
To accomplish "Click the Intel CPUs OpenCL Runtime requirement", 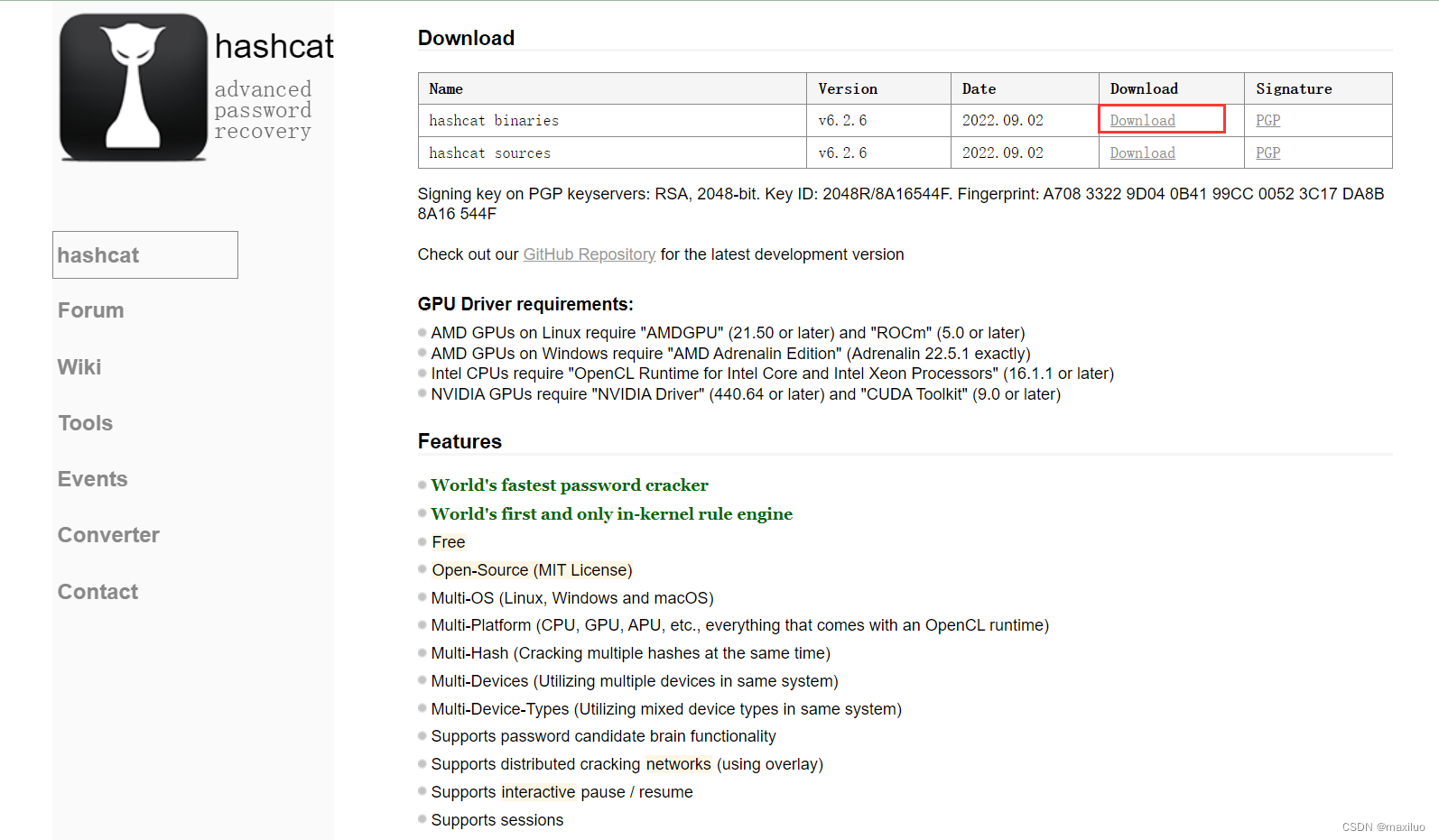I will point(773,374).
